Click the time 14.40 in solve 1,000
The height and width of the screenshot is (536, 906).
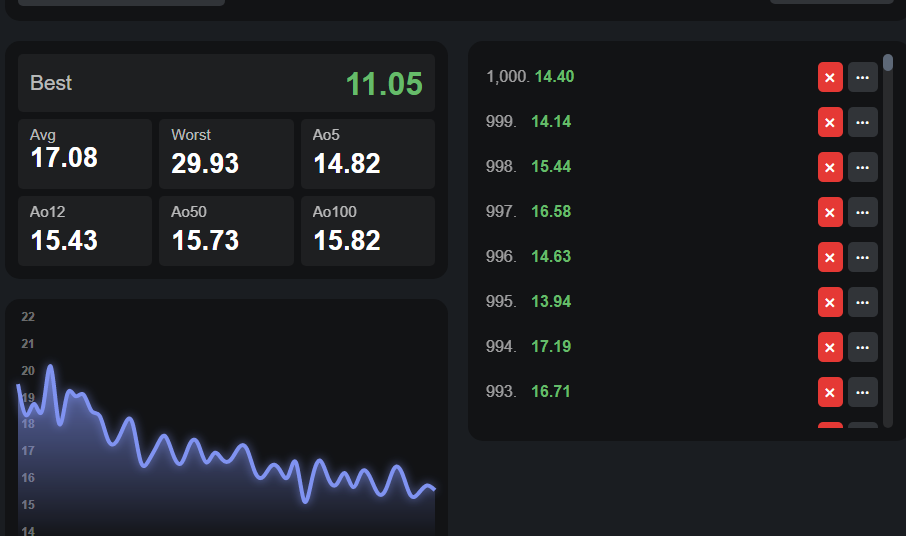click(554, 76)
